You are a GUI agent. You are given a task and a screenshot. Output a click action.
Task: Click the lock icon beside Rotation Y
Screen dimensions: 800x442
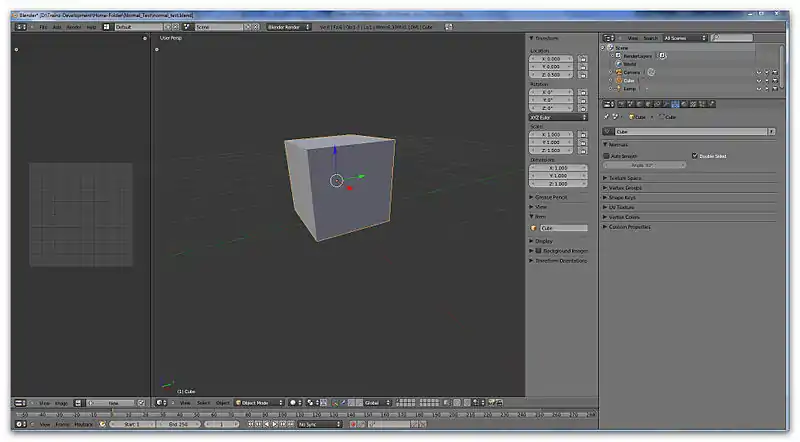[583, 100]
